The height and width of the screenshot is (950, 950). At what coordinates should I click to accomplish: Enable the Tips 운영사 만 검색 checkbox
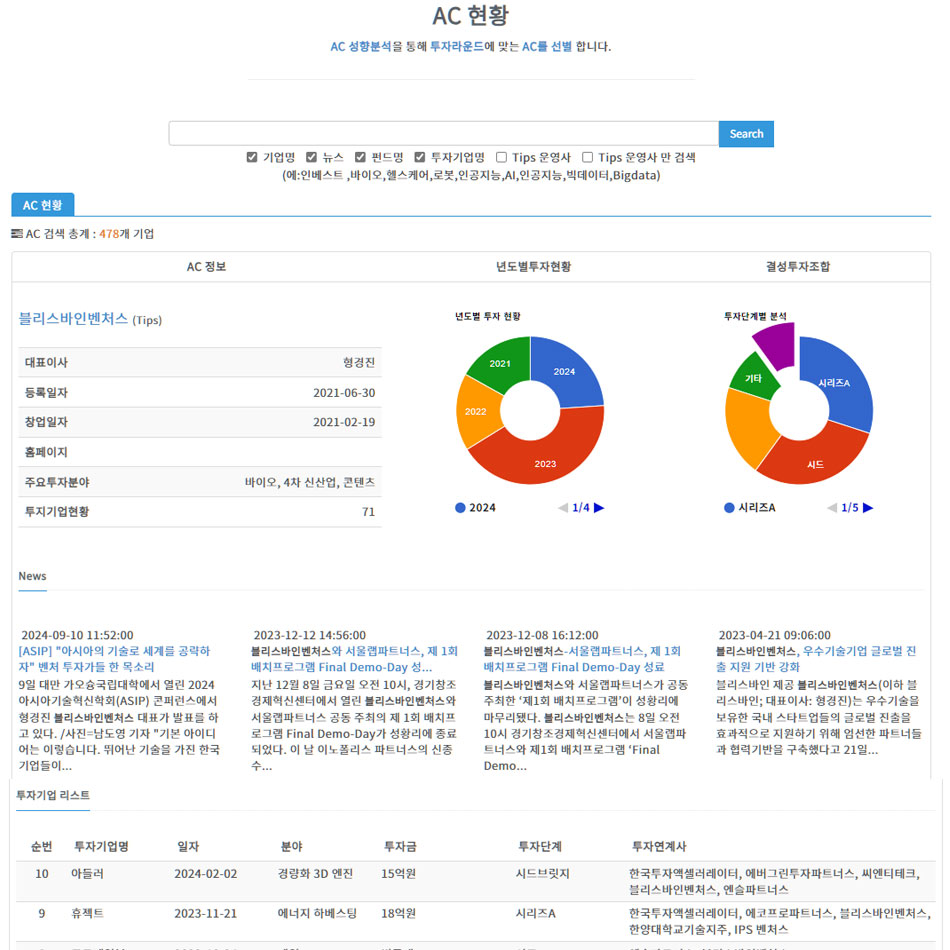588,158
